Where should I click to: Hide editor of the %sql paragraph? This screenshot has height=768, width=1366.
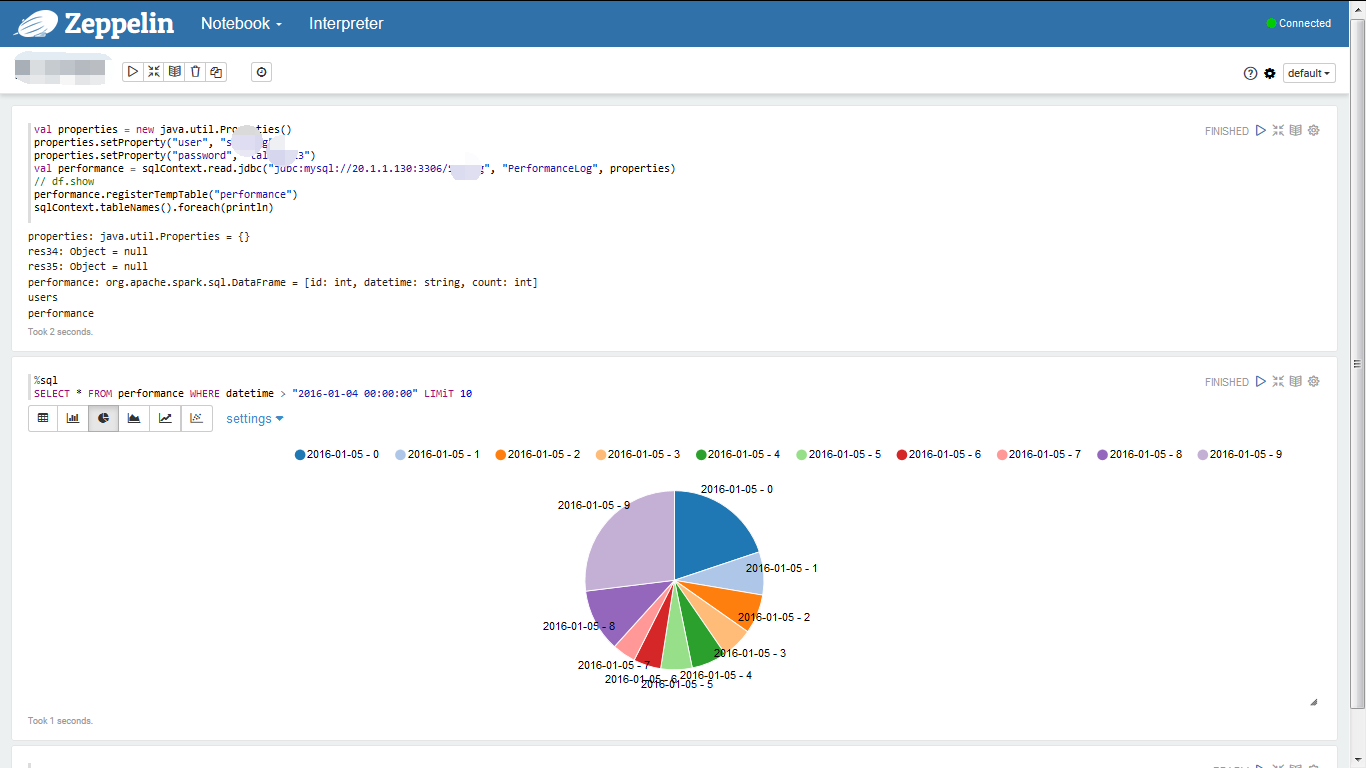1278,381
